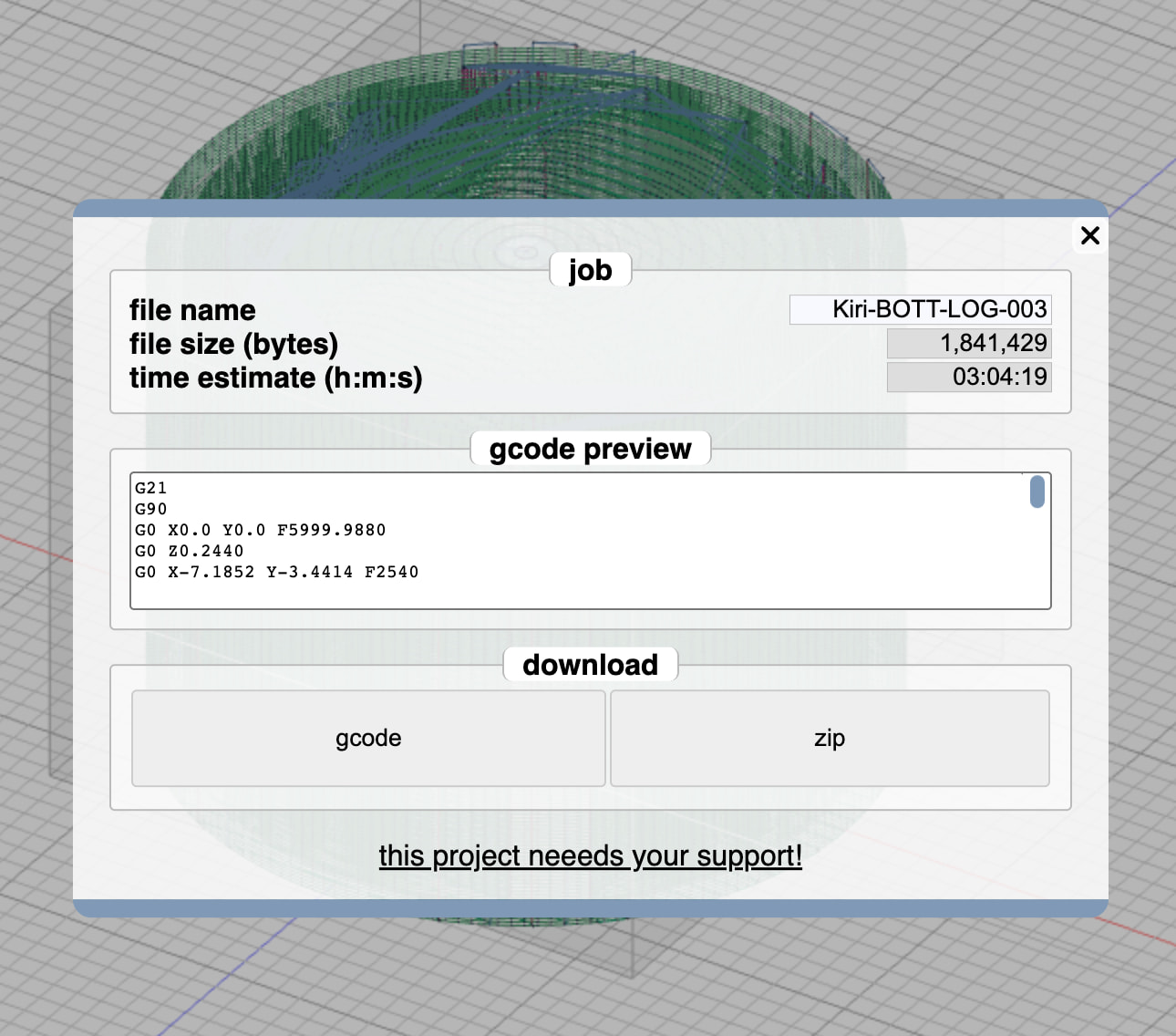Click the 'gcode preview' section header

[590, 449]
